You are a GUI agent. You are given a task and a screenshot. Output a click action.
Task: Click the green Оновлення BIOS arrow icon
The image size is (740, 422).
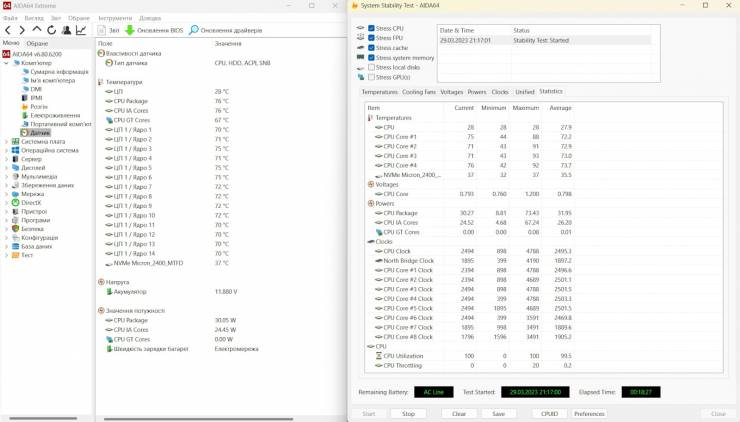tap(130, 30)
